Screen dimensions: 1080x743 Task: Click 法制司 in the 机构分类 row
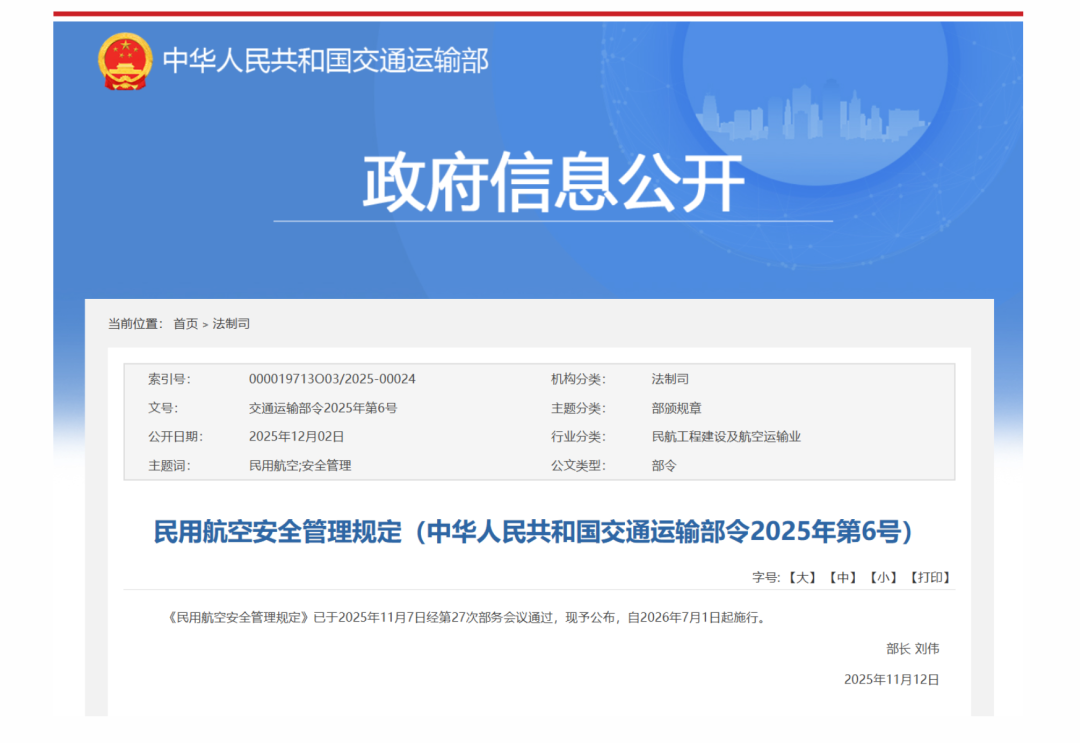pos(670,379)
